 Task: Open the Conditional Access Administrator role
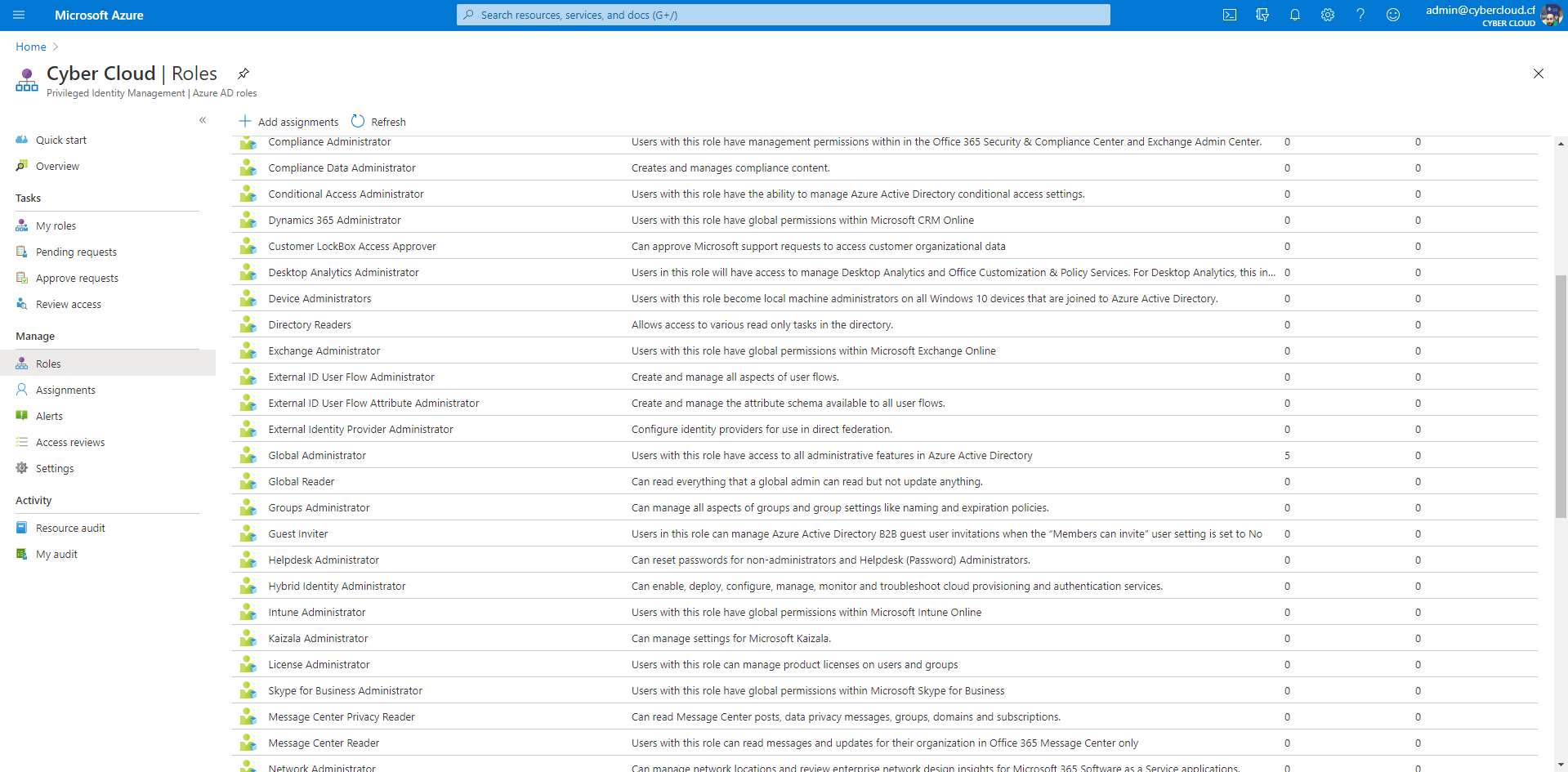(x=346, y=194)
